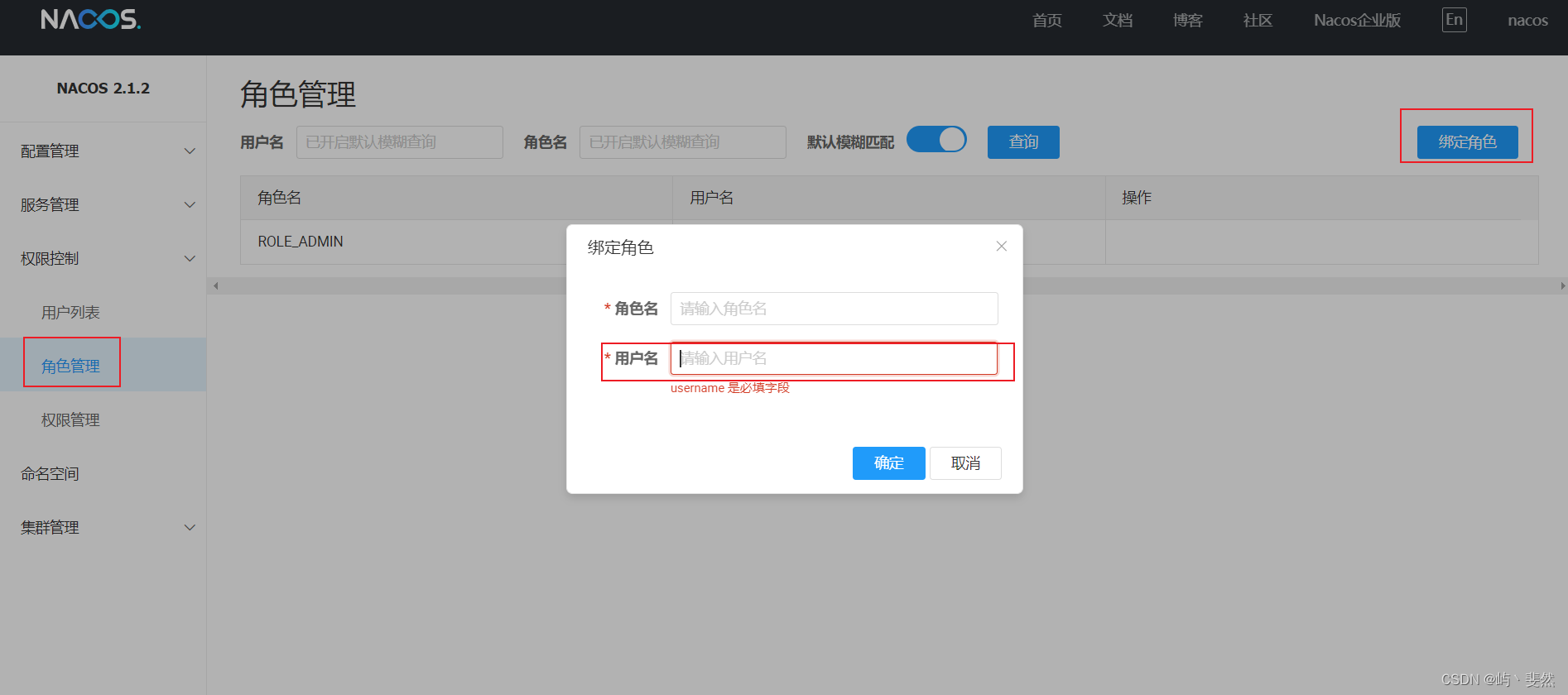Cancel dialog with 取消 button
Screen dimensions: 1568x695
[x=965, y=463]
